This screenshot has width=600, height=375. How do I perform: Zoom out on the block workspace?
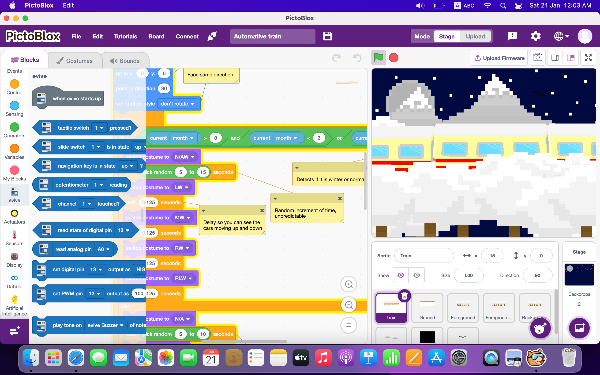[x=349, y=305]
